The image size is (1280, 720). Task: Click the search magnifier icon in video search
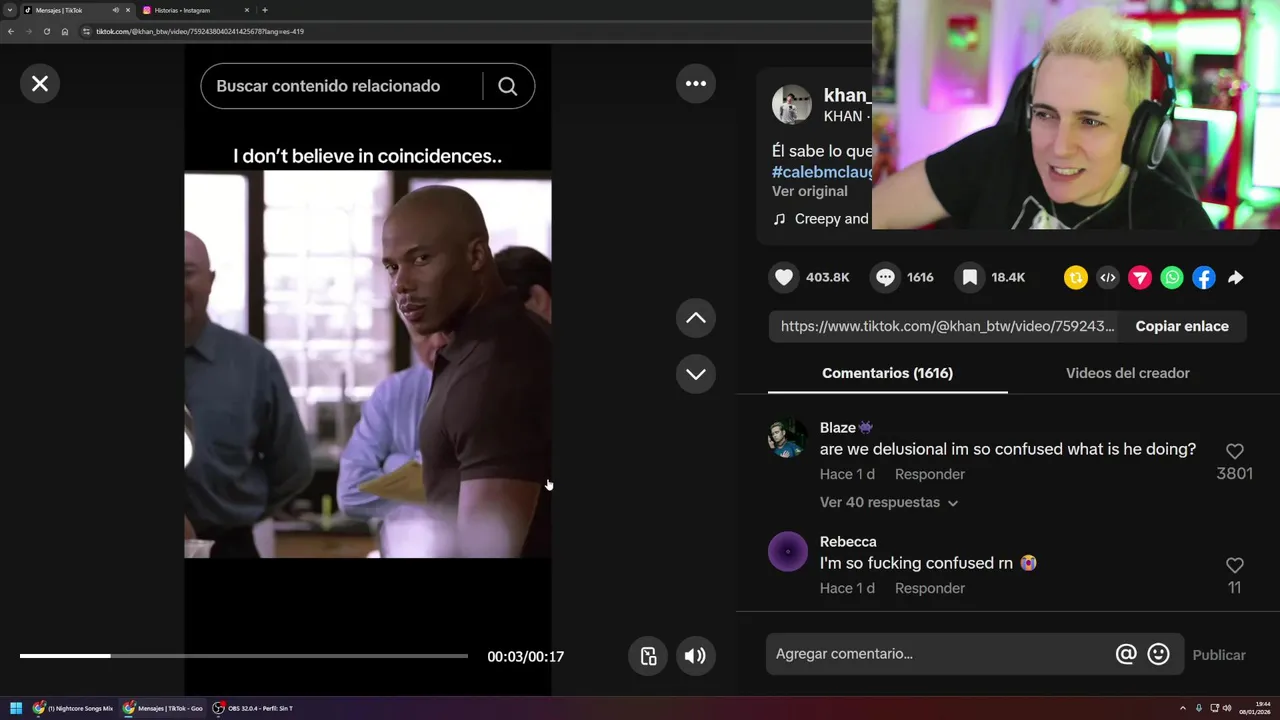[x=508, y=86]
